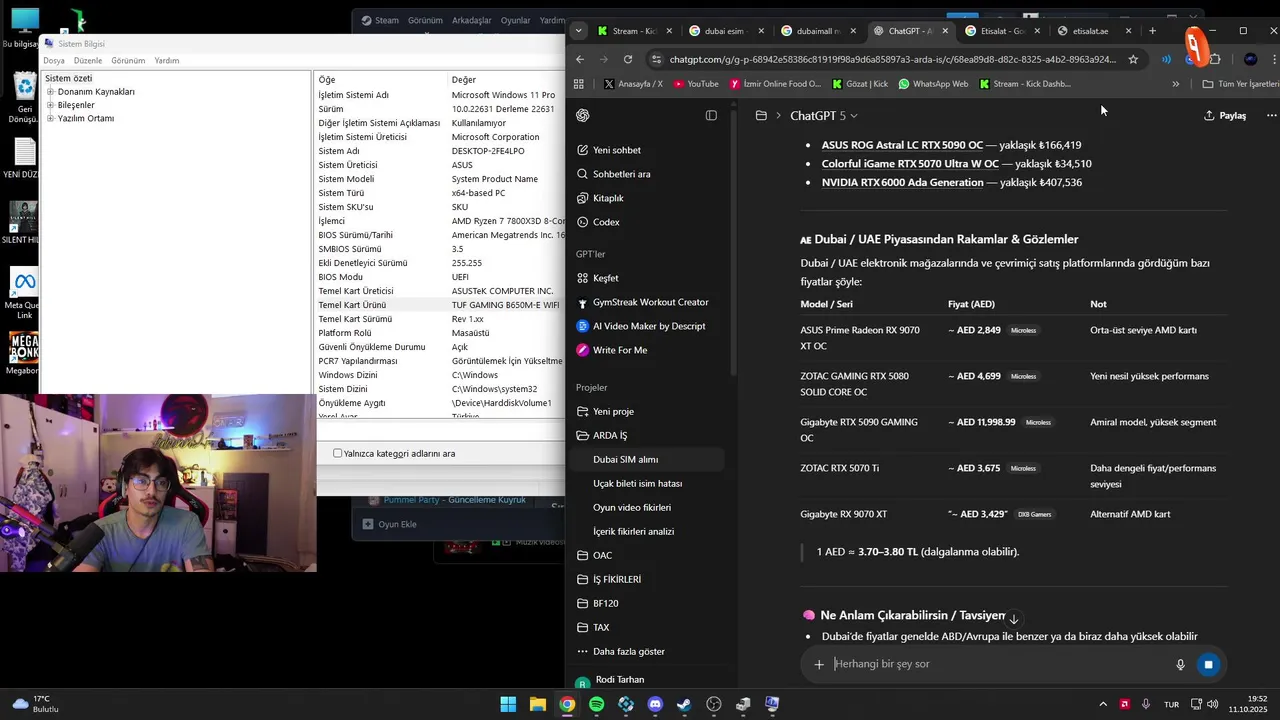The image size is (1280, 720).
Task: Open the Dubai SIM alımı chat
Action: (x=649, y=459)
